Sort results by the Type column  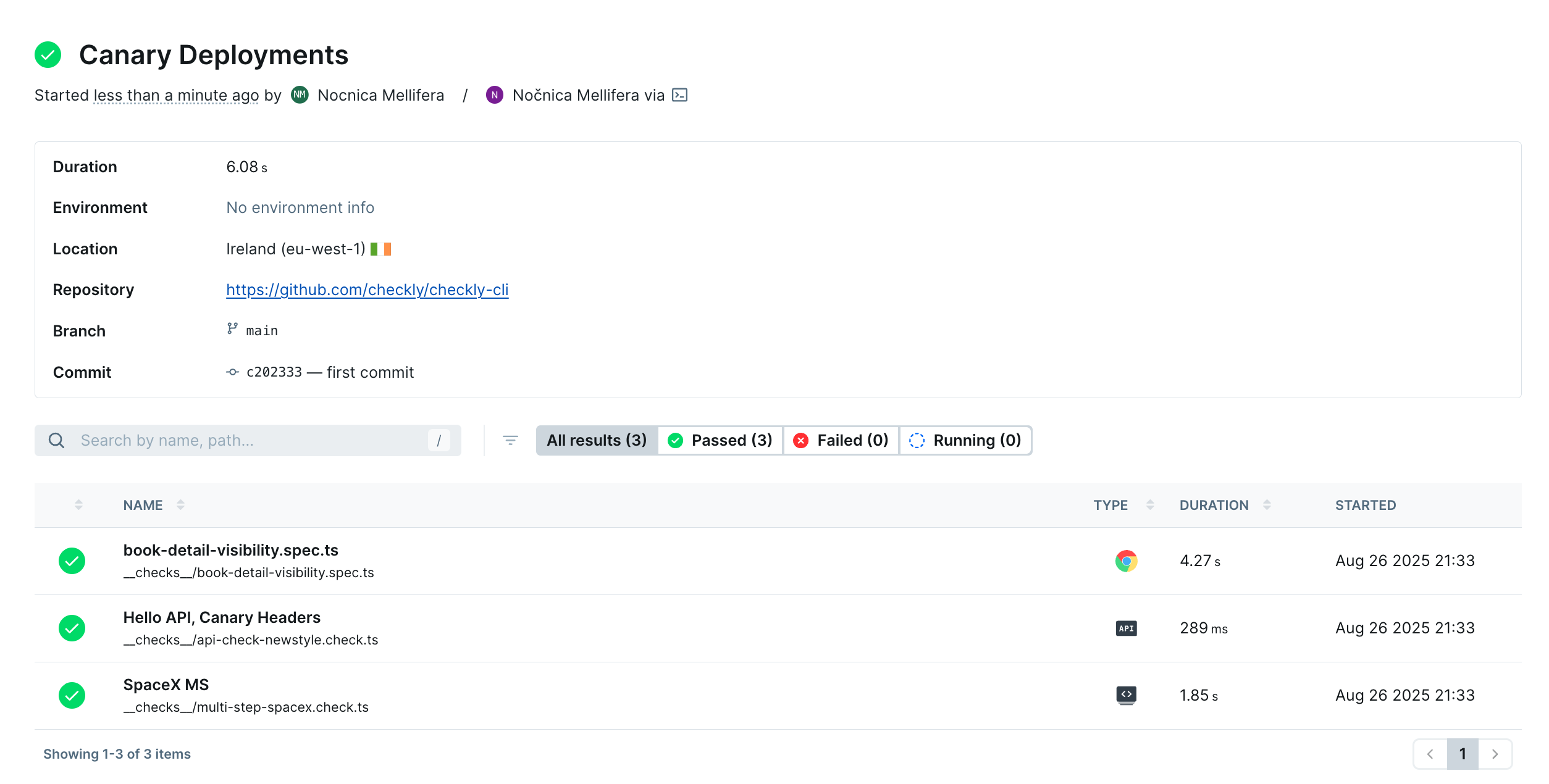click(1150, 505)
